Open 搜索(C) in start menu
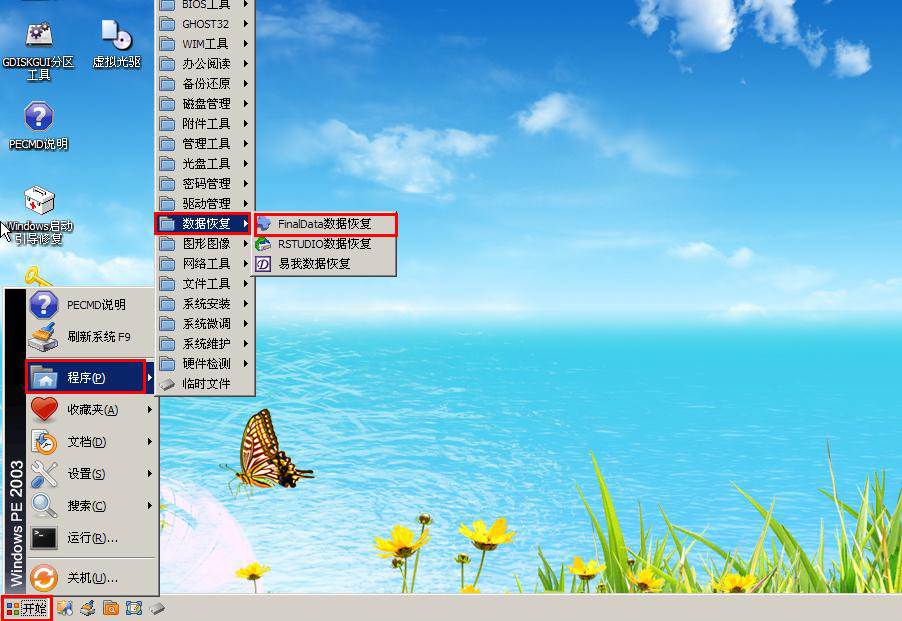Screen dimensions: 902x621 click(92, 506)
